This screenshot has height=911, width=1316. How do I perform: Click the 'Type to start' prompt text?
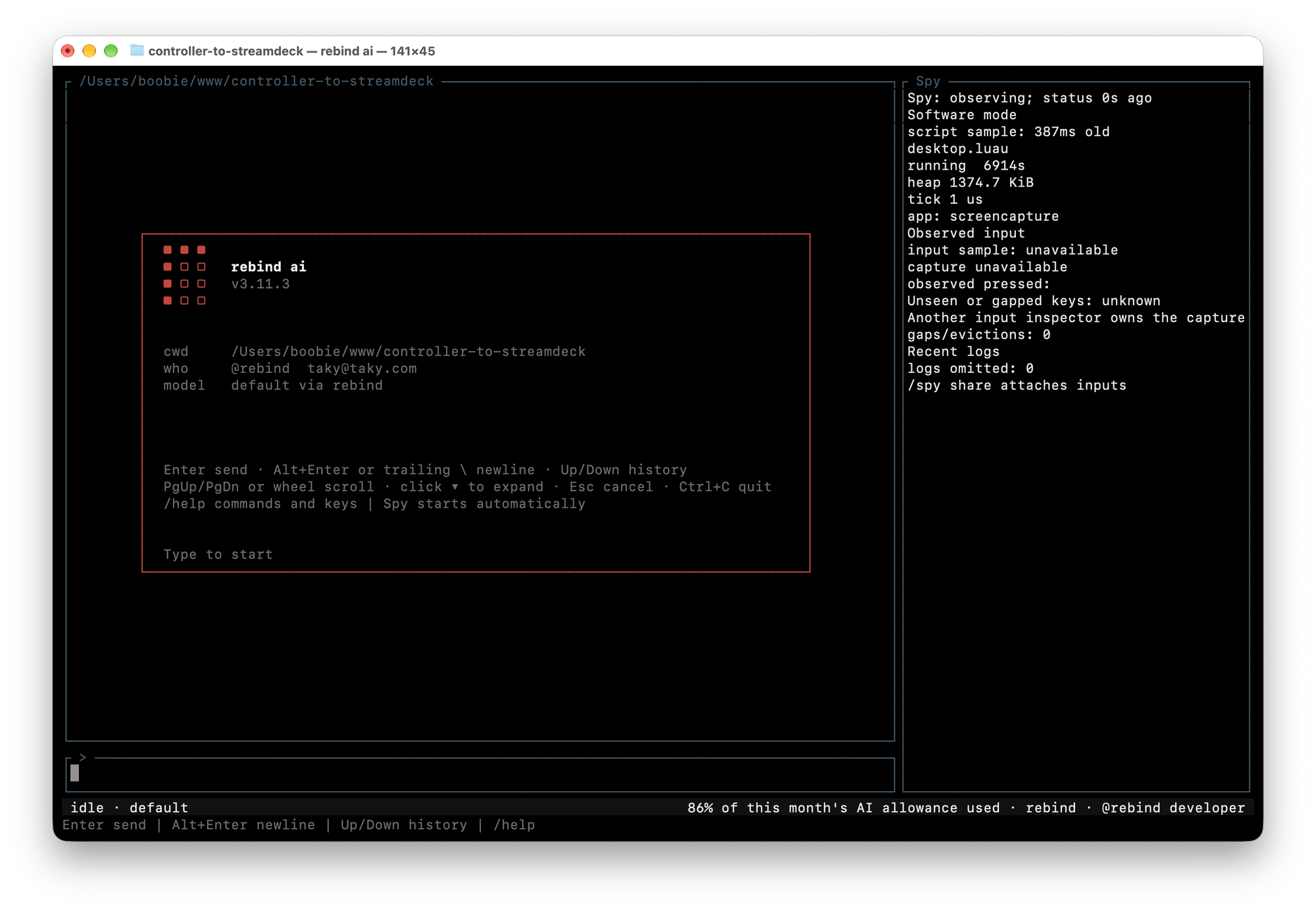218,554
